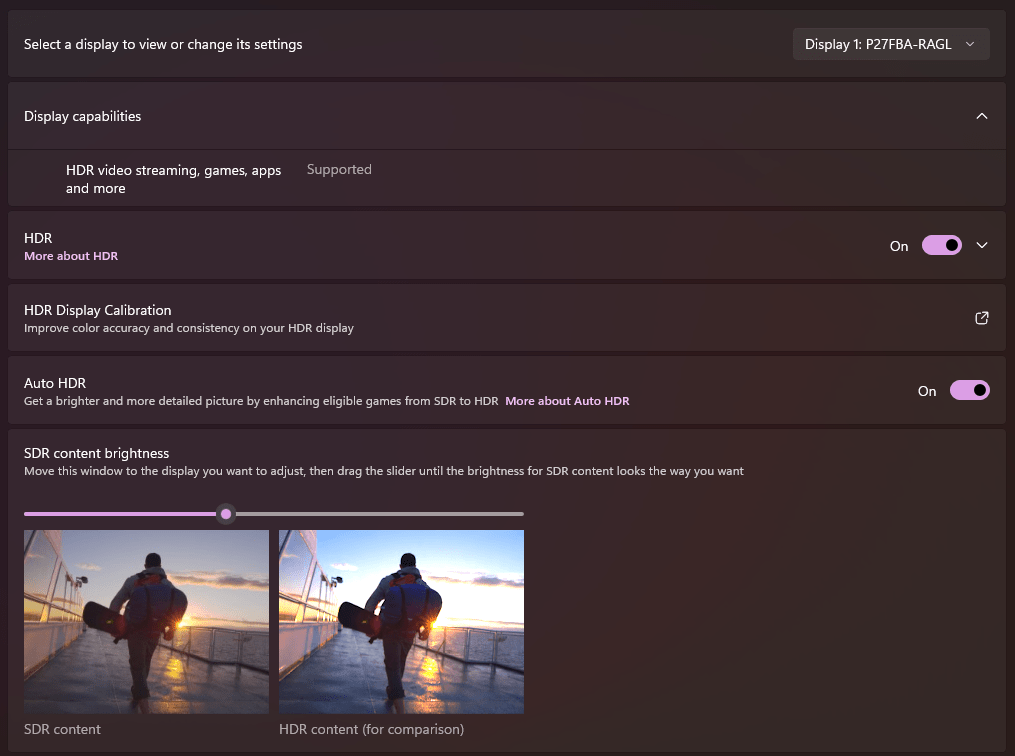Image resolution: width=1015 pixels, height=756 pixels.
Task: Click the Select a display instruction label
Action: pyautogui.click(x=163, y=44)
